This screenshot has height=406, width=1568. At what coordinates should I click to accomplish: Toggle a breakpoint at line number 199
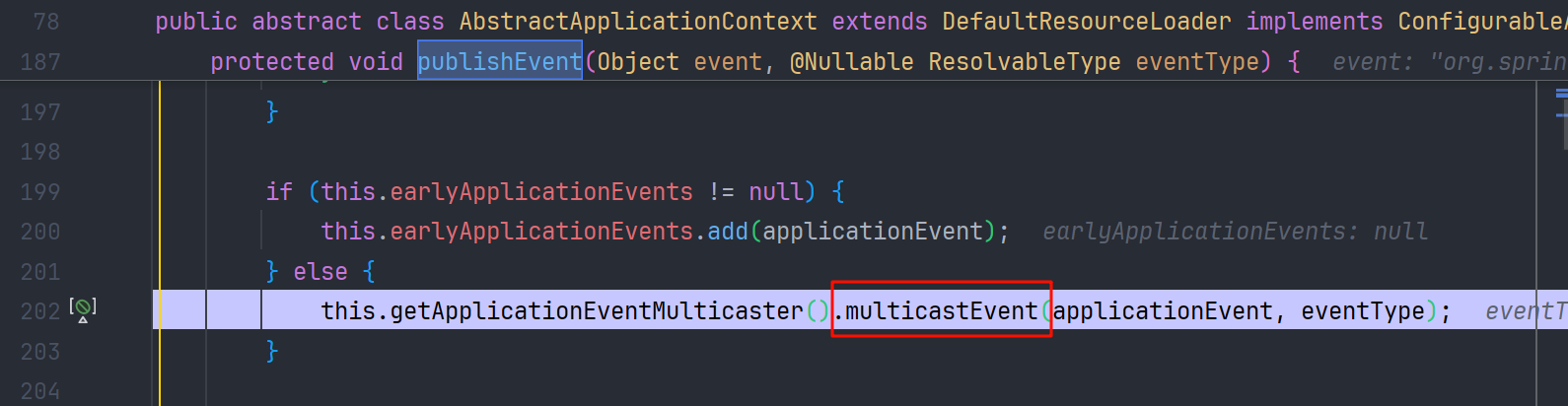tap(40, 192)
